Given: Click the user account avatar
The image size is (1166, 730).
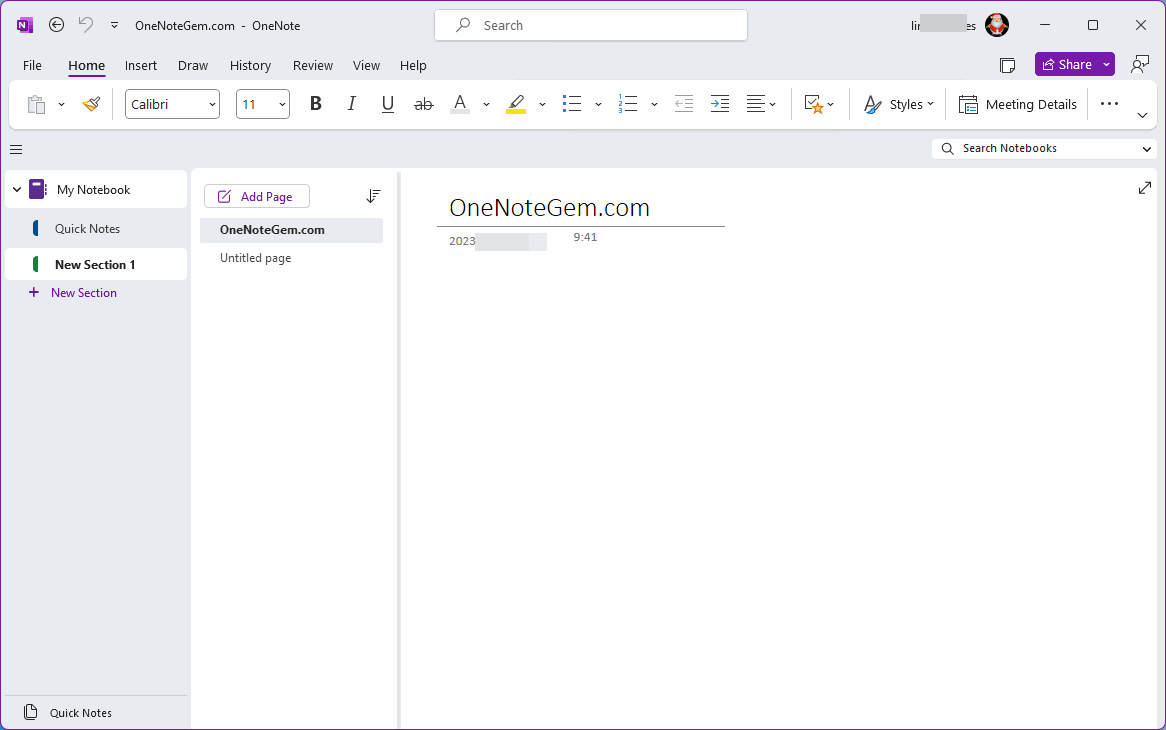Looking at the screenshot, I should (x=997, y=25).
